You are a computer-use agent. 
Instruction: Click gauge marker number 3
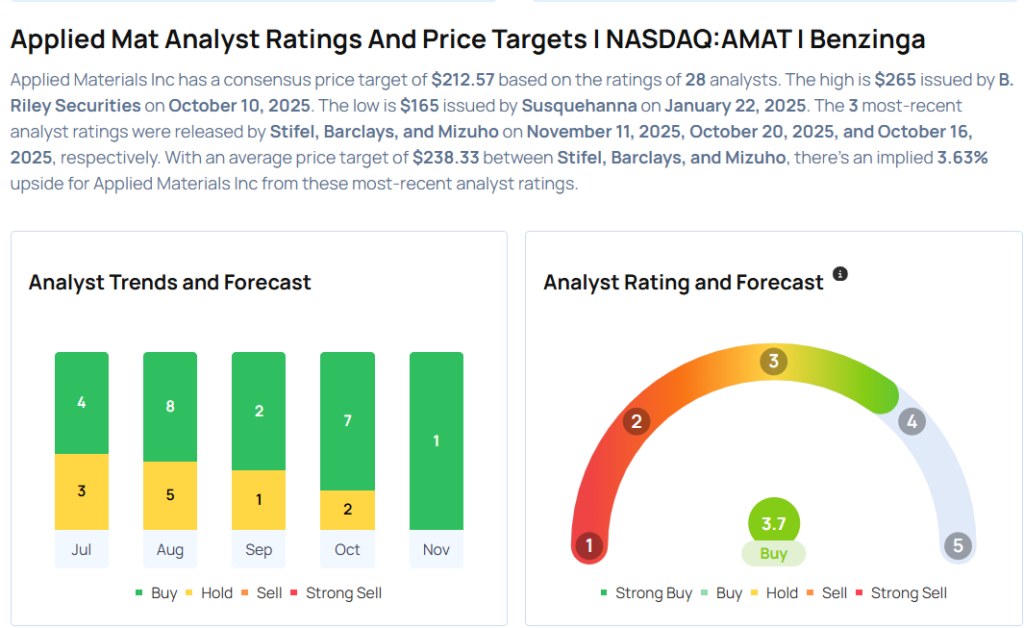(773, 362)
